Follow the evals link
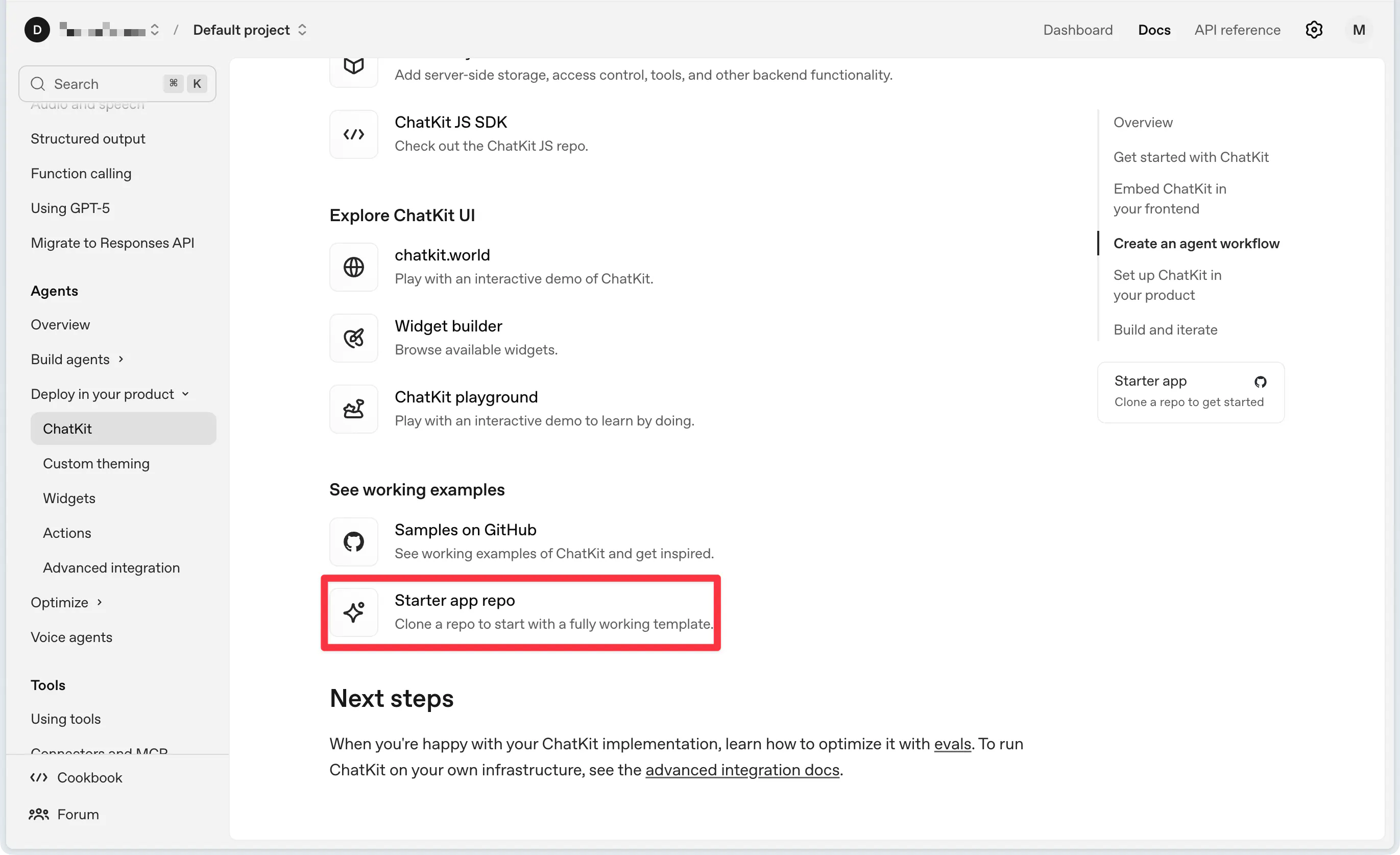The width and height of the screenshot is (1400, 855). click(x=952, y=744)
